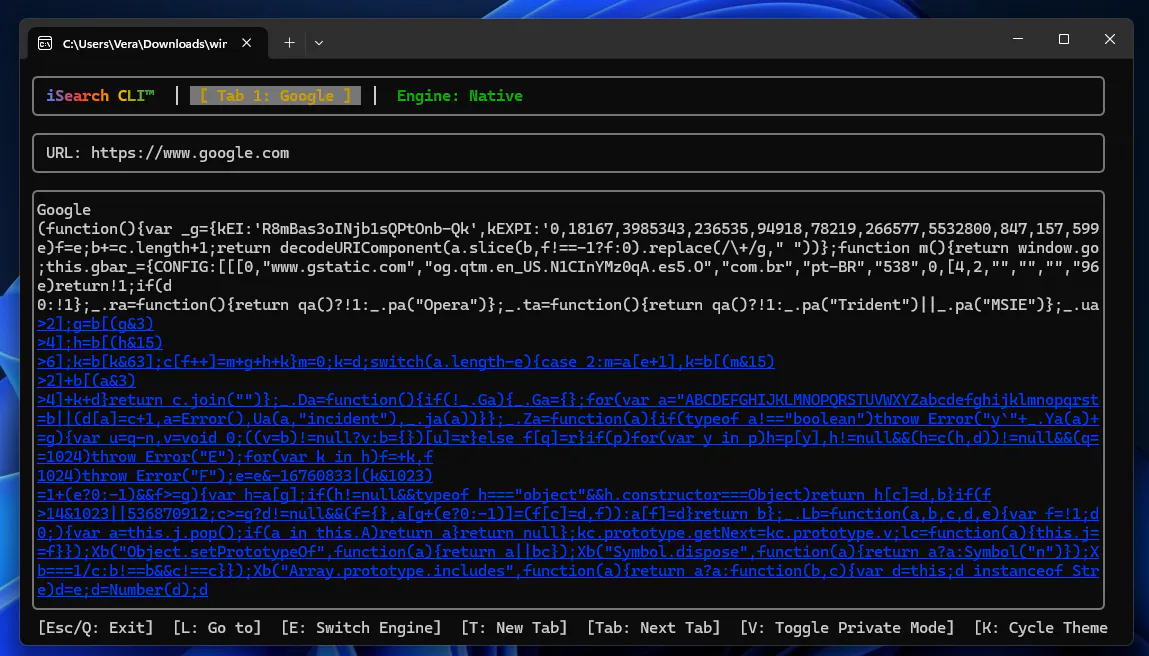Click the URL field showing google.com
Screen dimensions: 1149x656
coord(568,153)
